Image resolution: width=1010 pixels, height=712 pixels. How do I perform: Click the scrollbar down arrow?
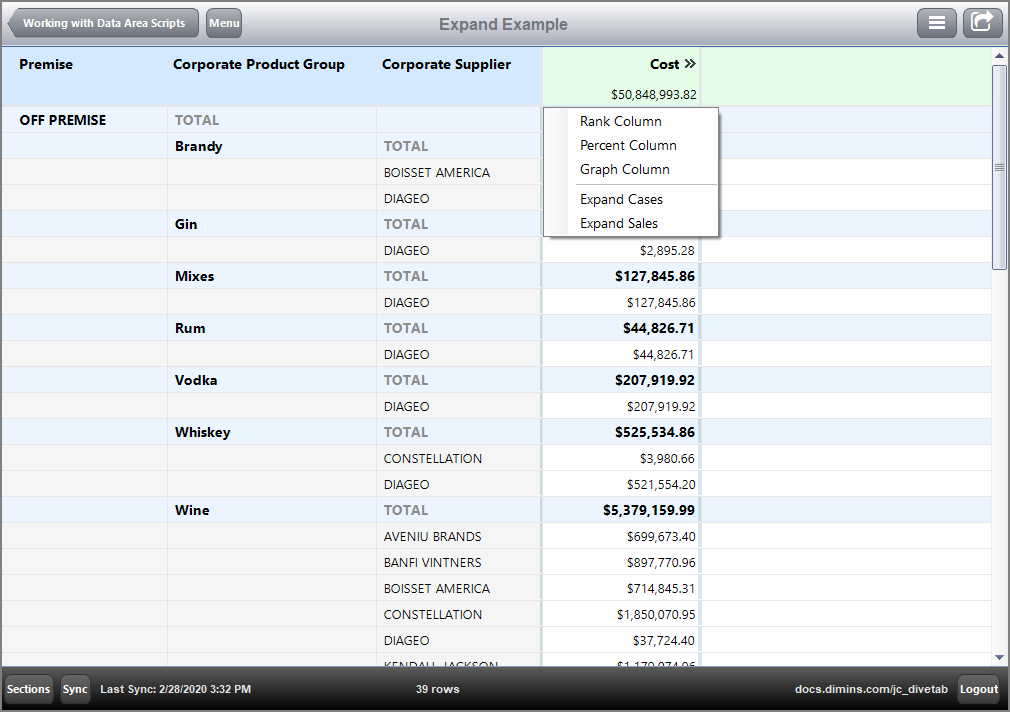(999, 658)
